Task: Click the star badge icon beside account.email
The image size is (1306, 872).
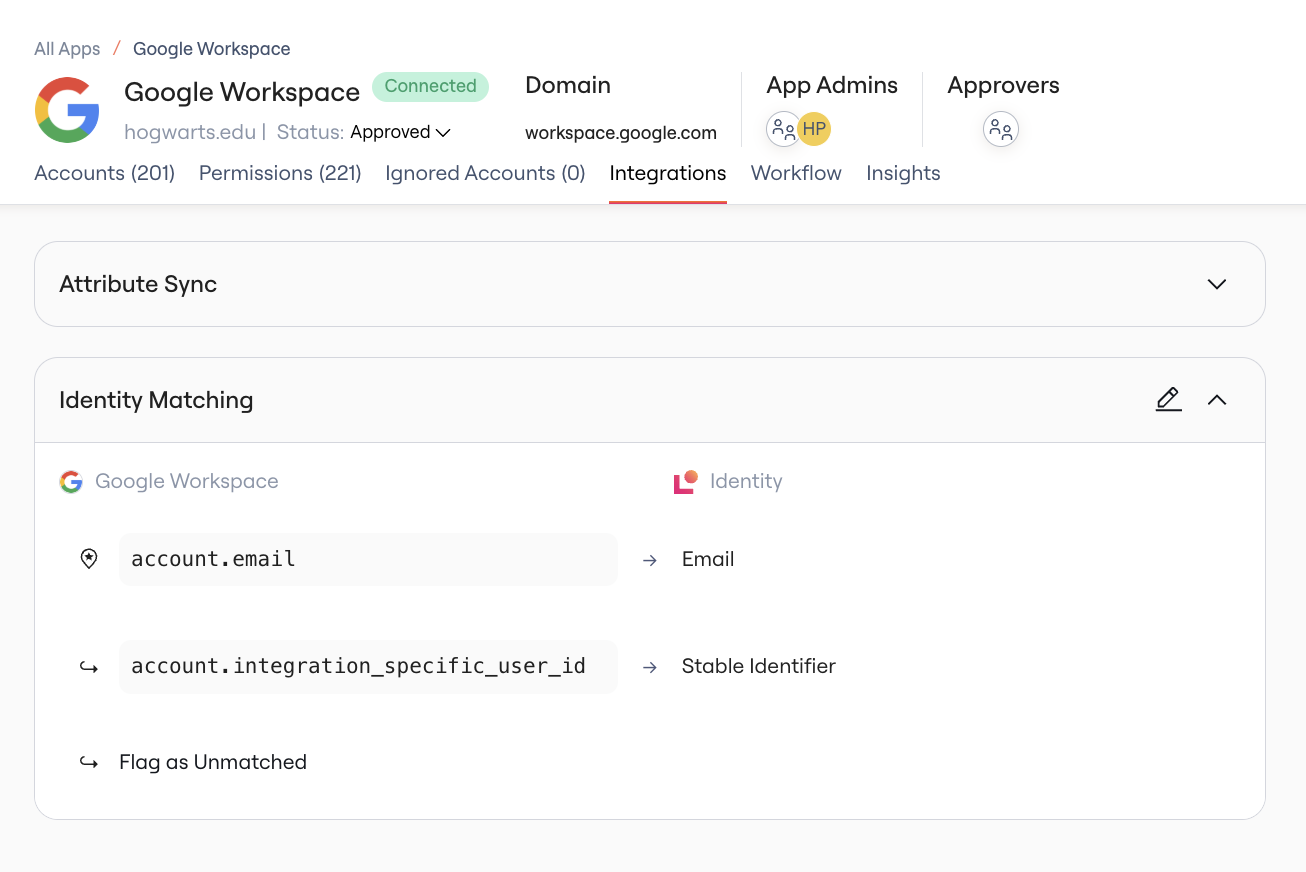Action: click(x=89, y=559)
